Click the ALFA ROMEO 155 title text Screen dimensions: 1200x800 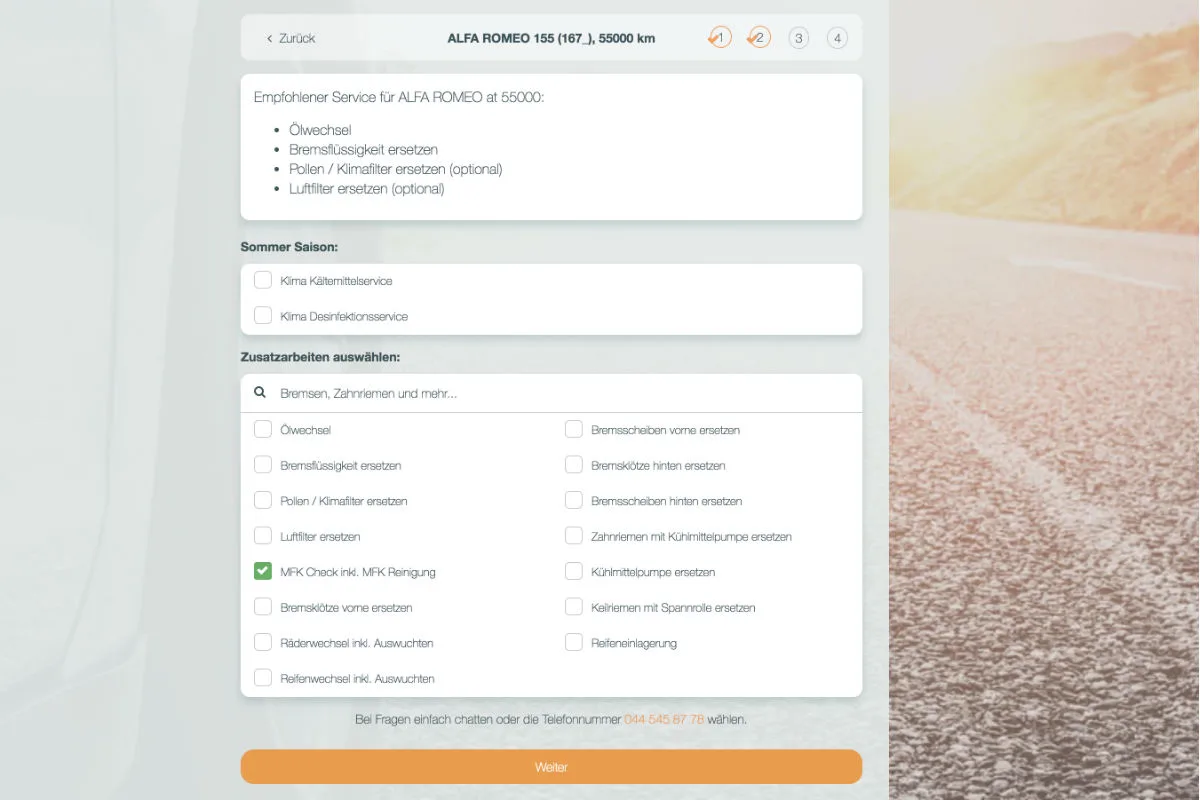[x=551, y=38]
